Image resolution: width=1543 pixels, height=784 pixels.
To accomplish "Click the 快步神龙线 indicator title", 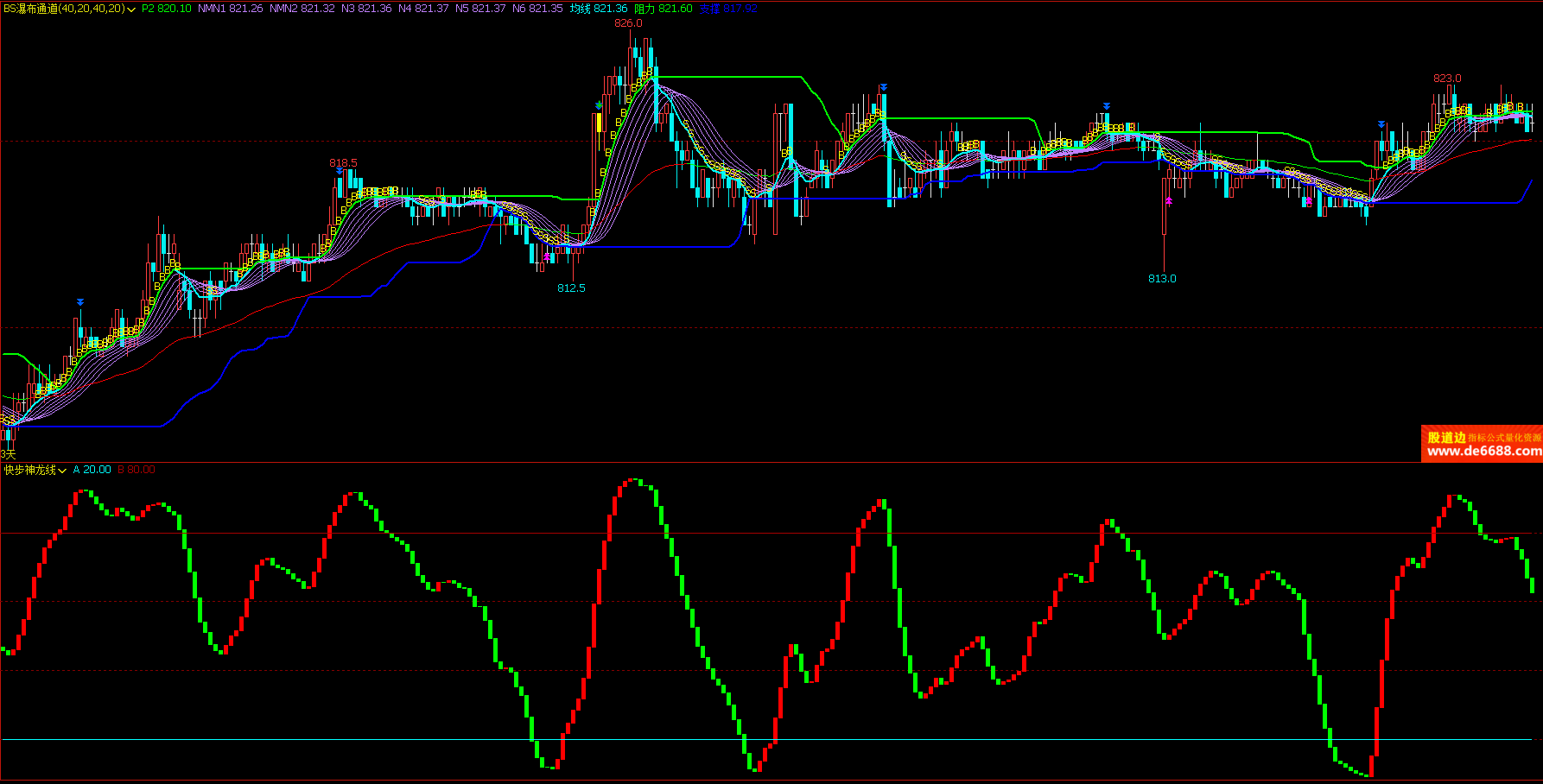I will pyautogui.click(x=29, y=470).
